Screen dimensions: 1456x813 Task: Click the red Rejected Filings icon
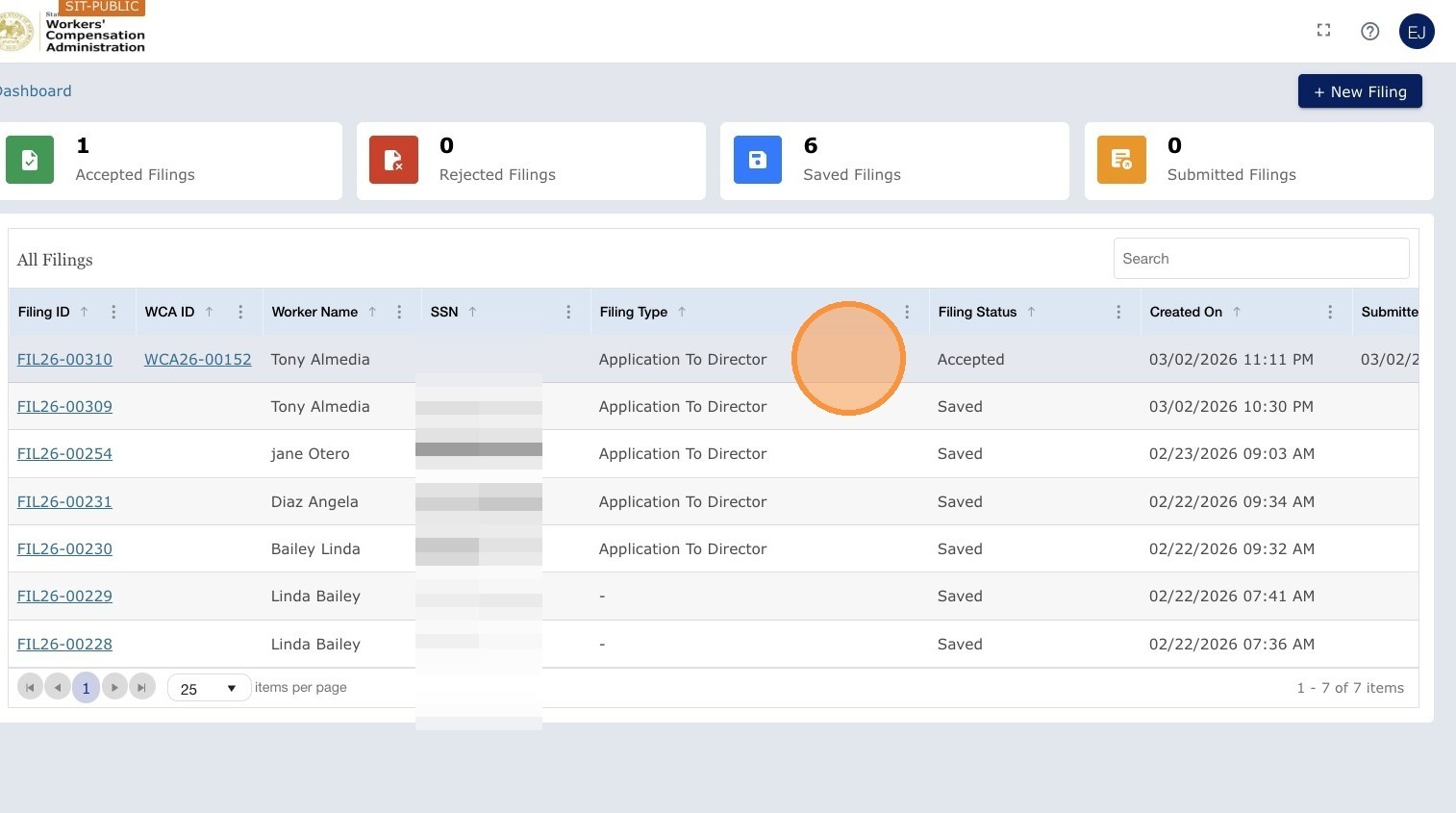[393, 160]
